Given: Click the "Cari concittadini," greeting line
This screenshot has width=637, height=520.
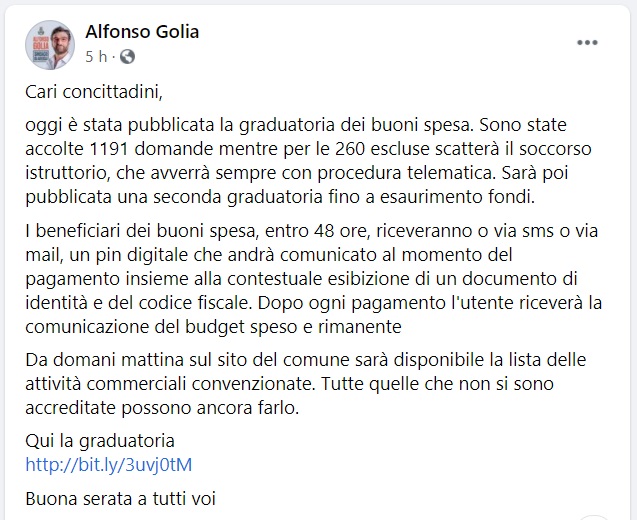Looking at the screenshot, I should tap(93, 93).
